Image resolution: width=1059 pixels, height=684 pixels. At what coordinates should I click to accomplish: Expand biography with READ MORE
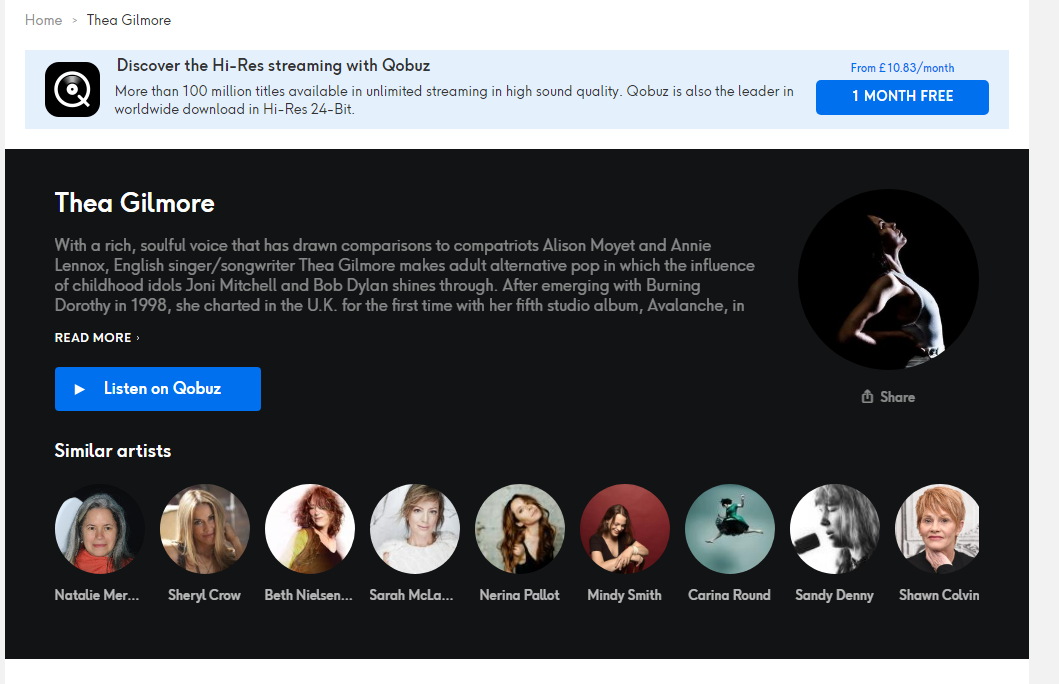pyautogui.click(x=97, y=338)
